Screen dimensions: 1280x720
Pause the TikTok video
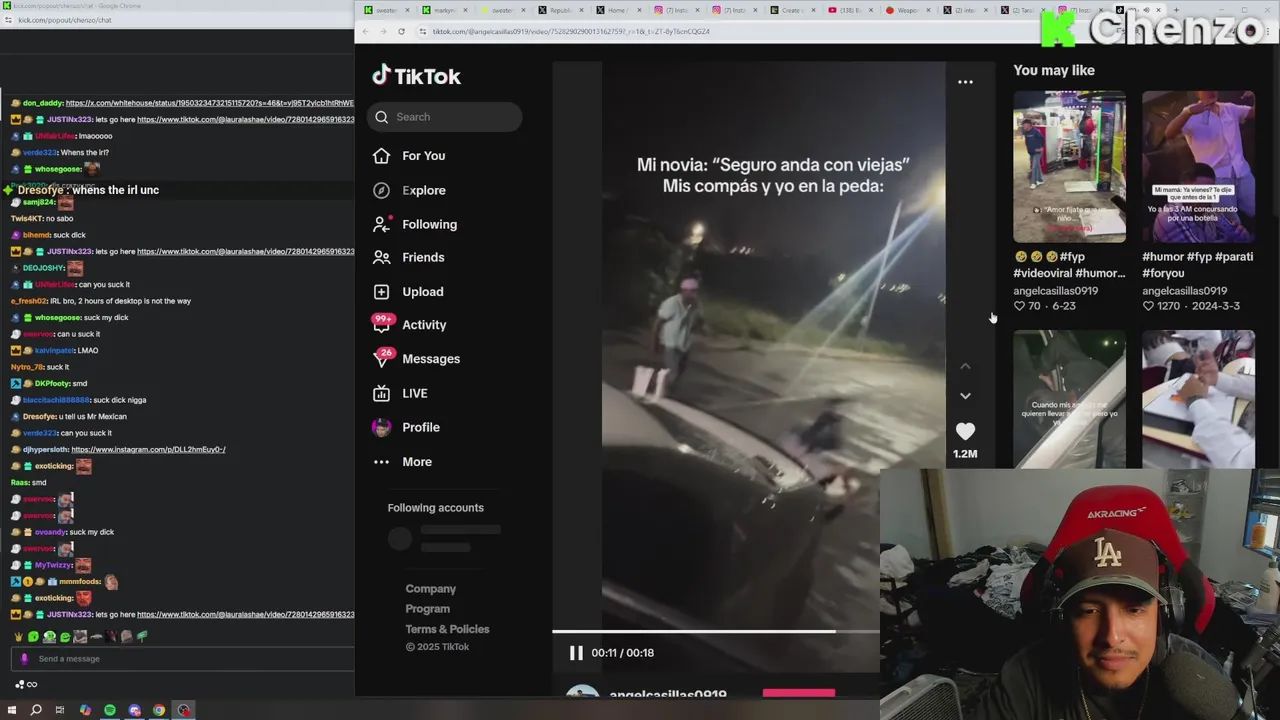(576, 653)
